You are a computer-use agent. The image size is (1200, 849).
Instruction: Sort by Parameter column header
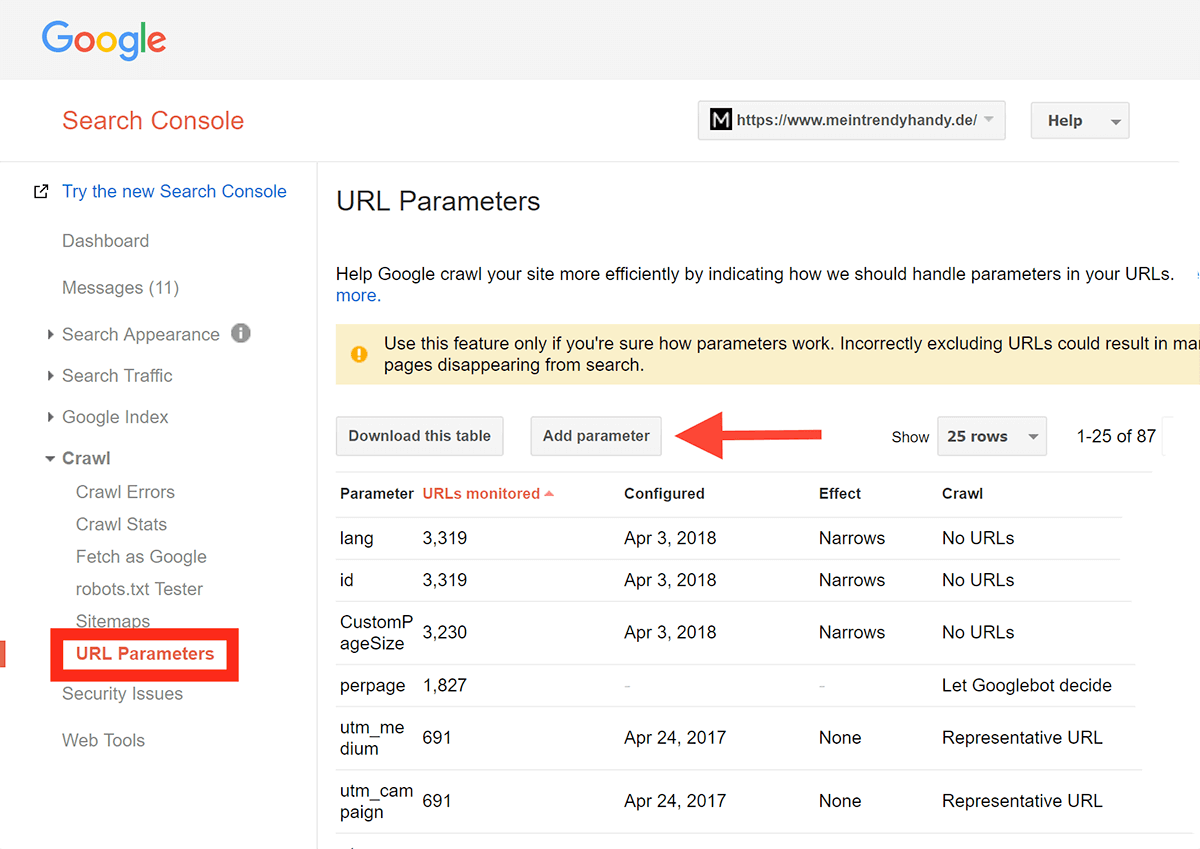pos(377,493)
